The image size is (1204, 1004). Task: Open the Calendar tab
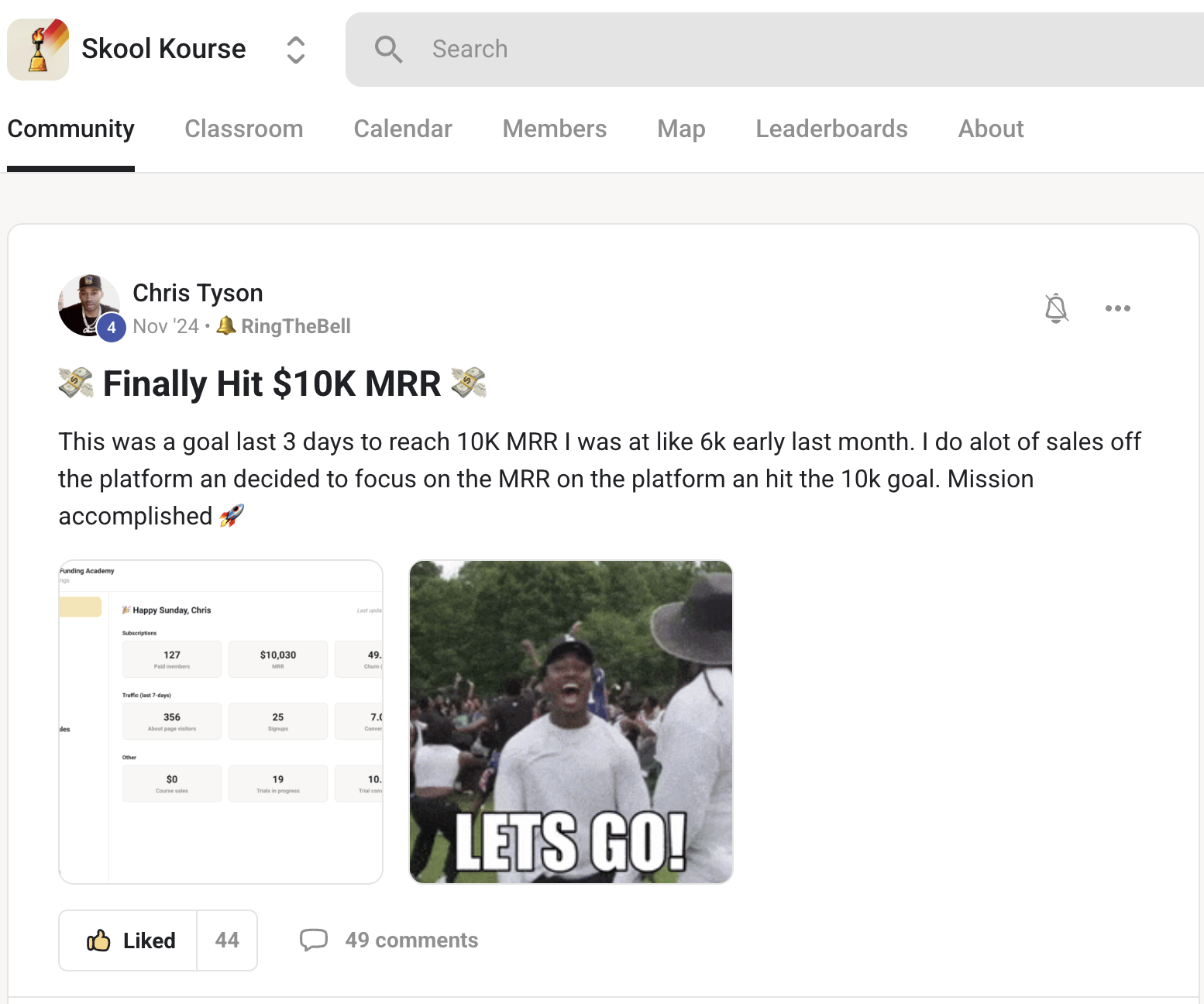pos(403,129)
